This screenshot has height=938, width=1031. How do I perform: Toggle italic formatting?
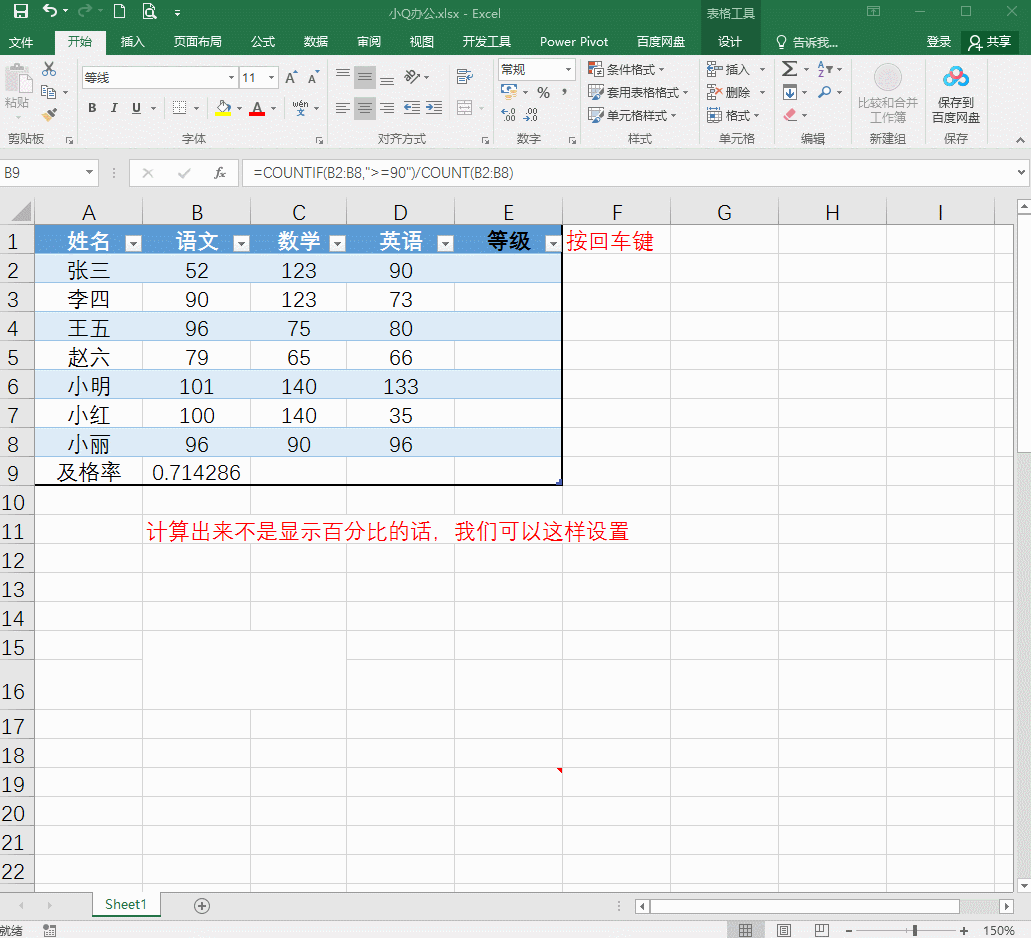(114, 108)
